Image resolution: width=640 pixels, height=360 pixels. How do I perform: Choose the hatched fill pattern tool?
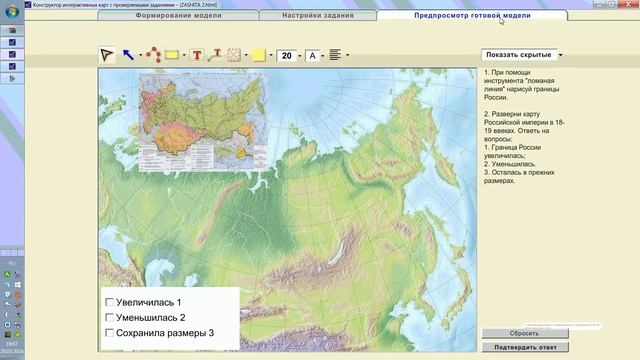pos(234,55)
